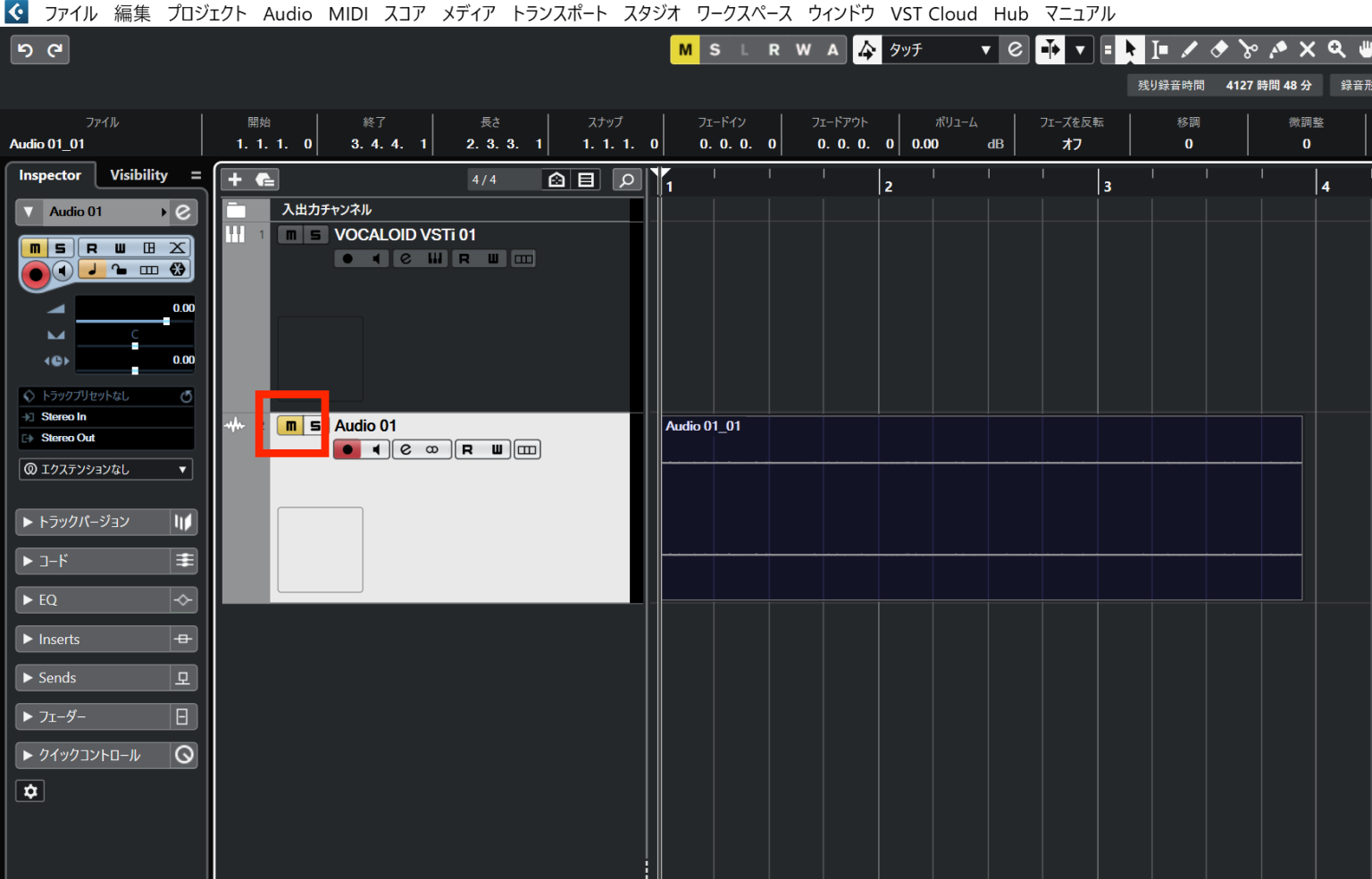Open the エクステンションなし dropdown

105,469
